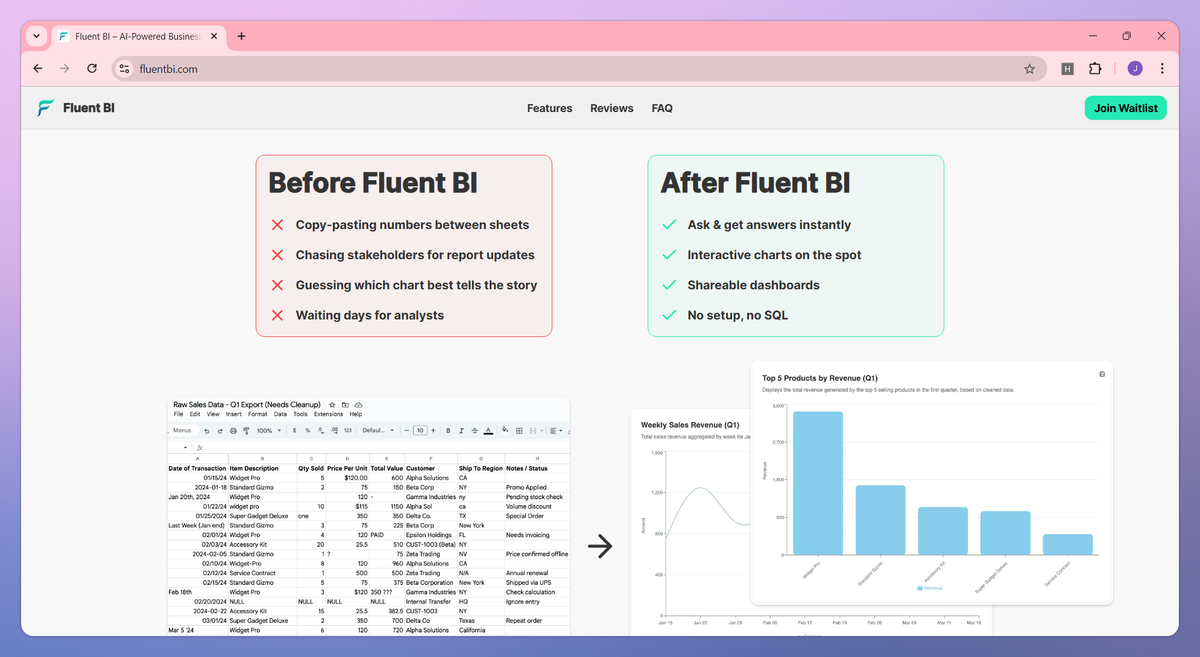Close the Fluent BI tab
The height and width of the screenshot is (657, 1200).
click(x=214, y=36)
